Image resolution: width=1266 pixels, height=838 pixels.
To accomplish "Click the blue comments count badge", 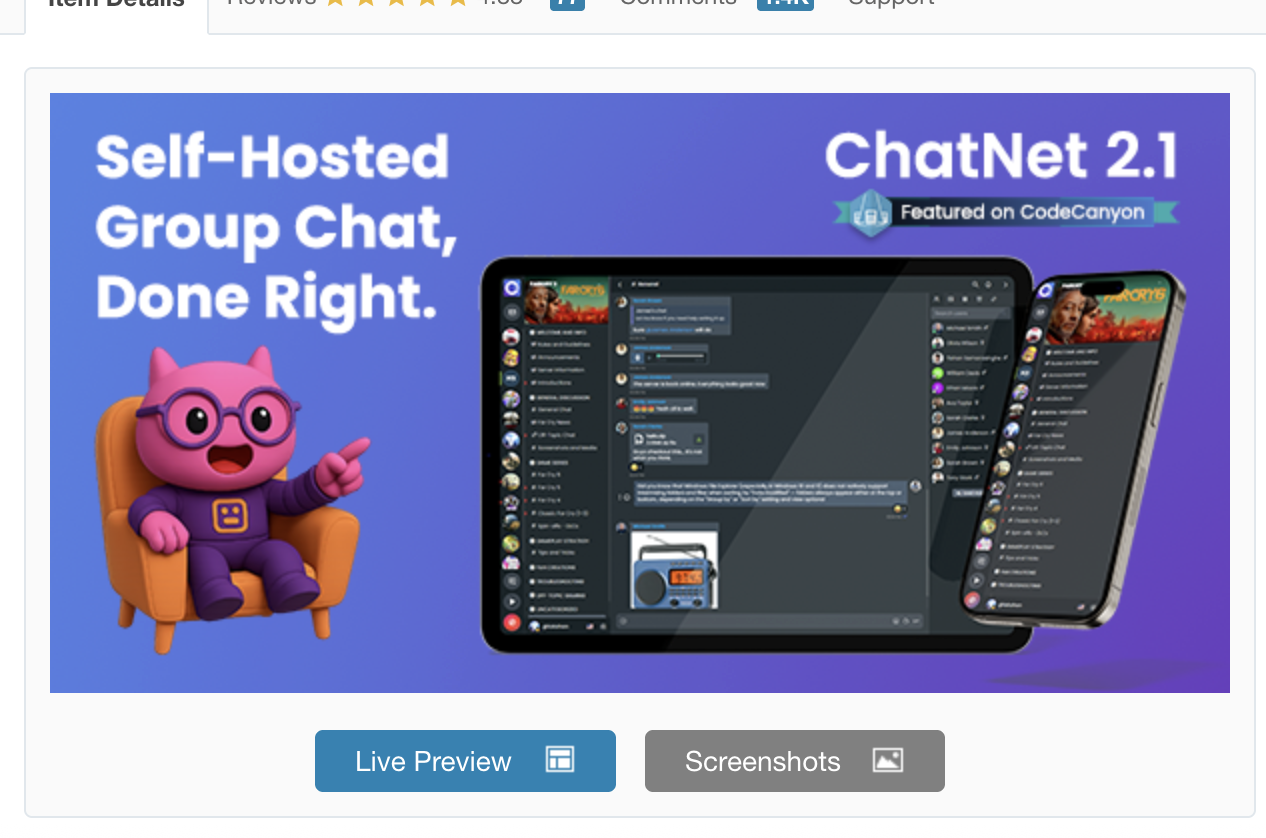I will (785, 3).
